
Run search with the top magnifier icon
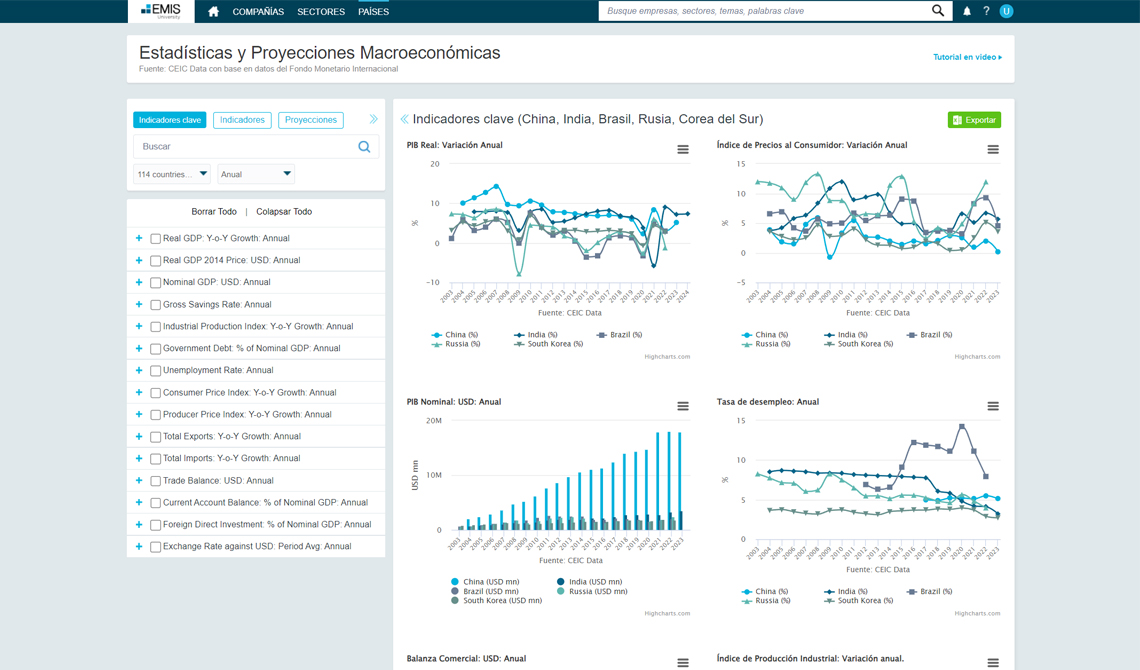(938, 11)
